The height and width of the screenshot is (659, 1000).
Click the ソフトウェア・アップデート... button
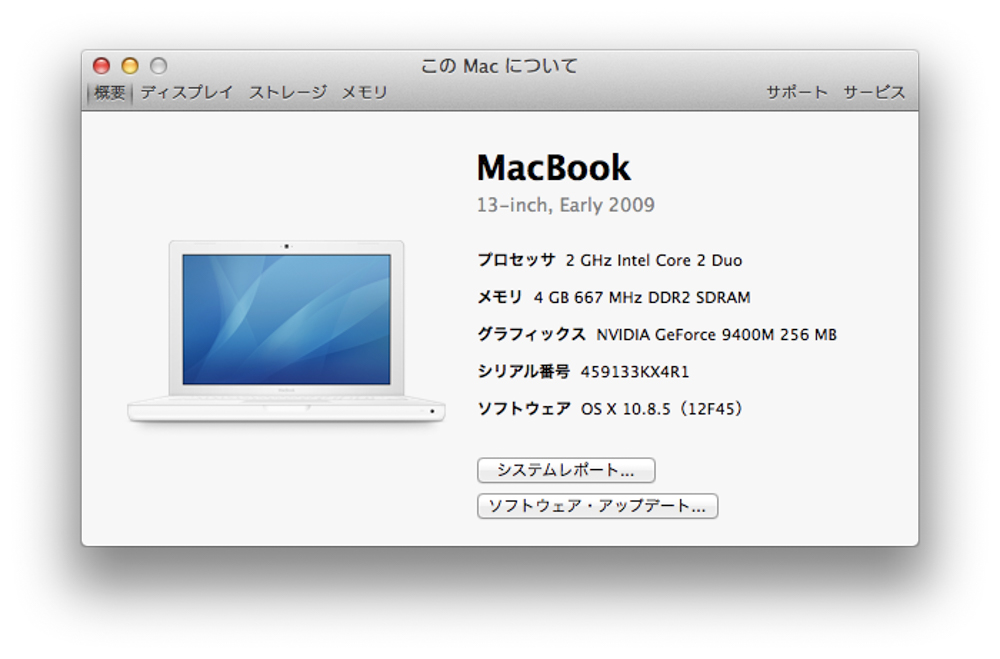coord(598,506)
